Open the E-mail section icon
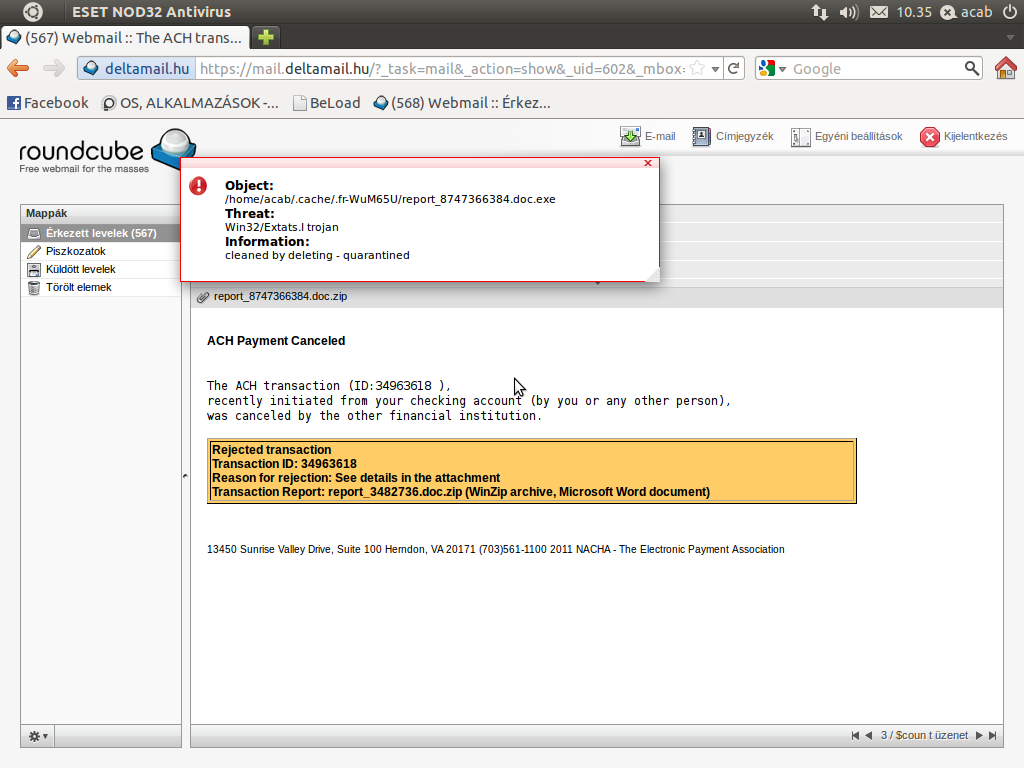Viewport: 1024px width, 768px height. tap(647, 136)
